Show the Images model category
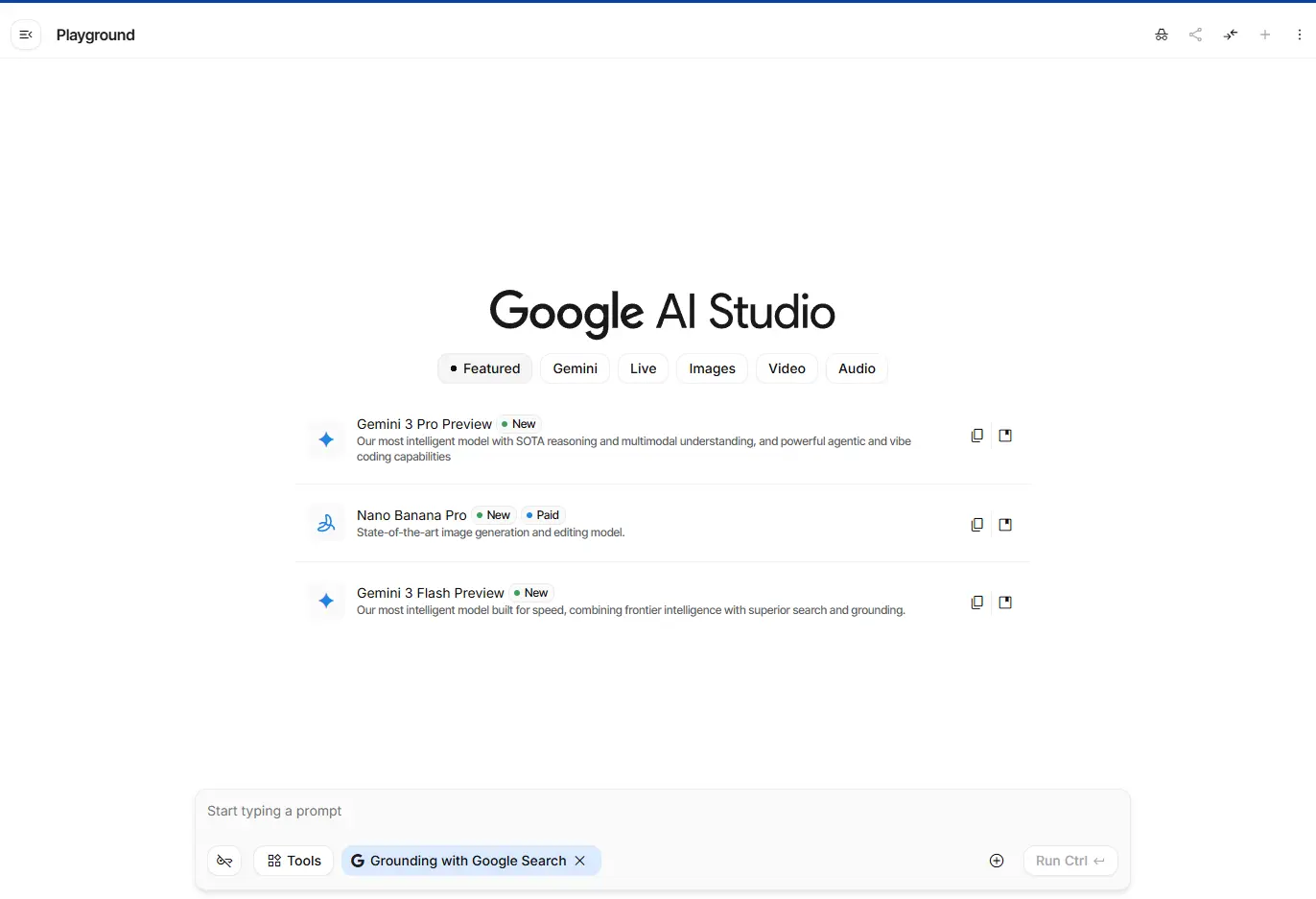 pyautogui.click(x=712, y=368)
